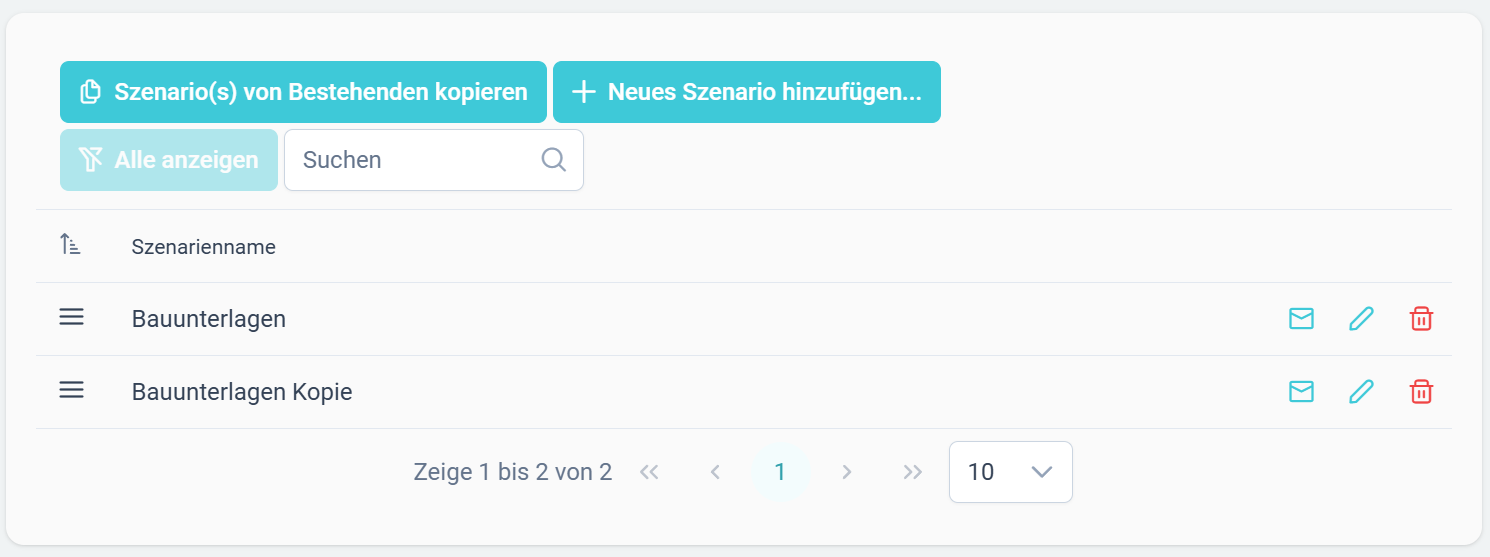Copy scenarios via Szenario(s) von Bestehenden kopieren
This screenshot has height=557, width=1490.
[303, 92]
